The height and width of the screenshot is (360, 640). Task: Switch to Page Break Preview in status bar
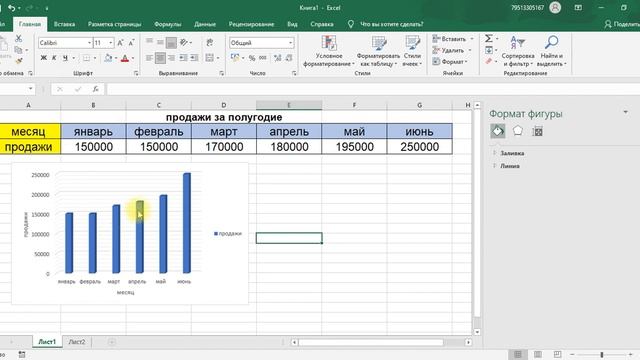[557, 354]
